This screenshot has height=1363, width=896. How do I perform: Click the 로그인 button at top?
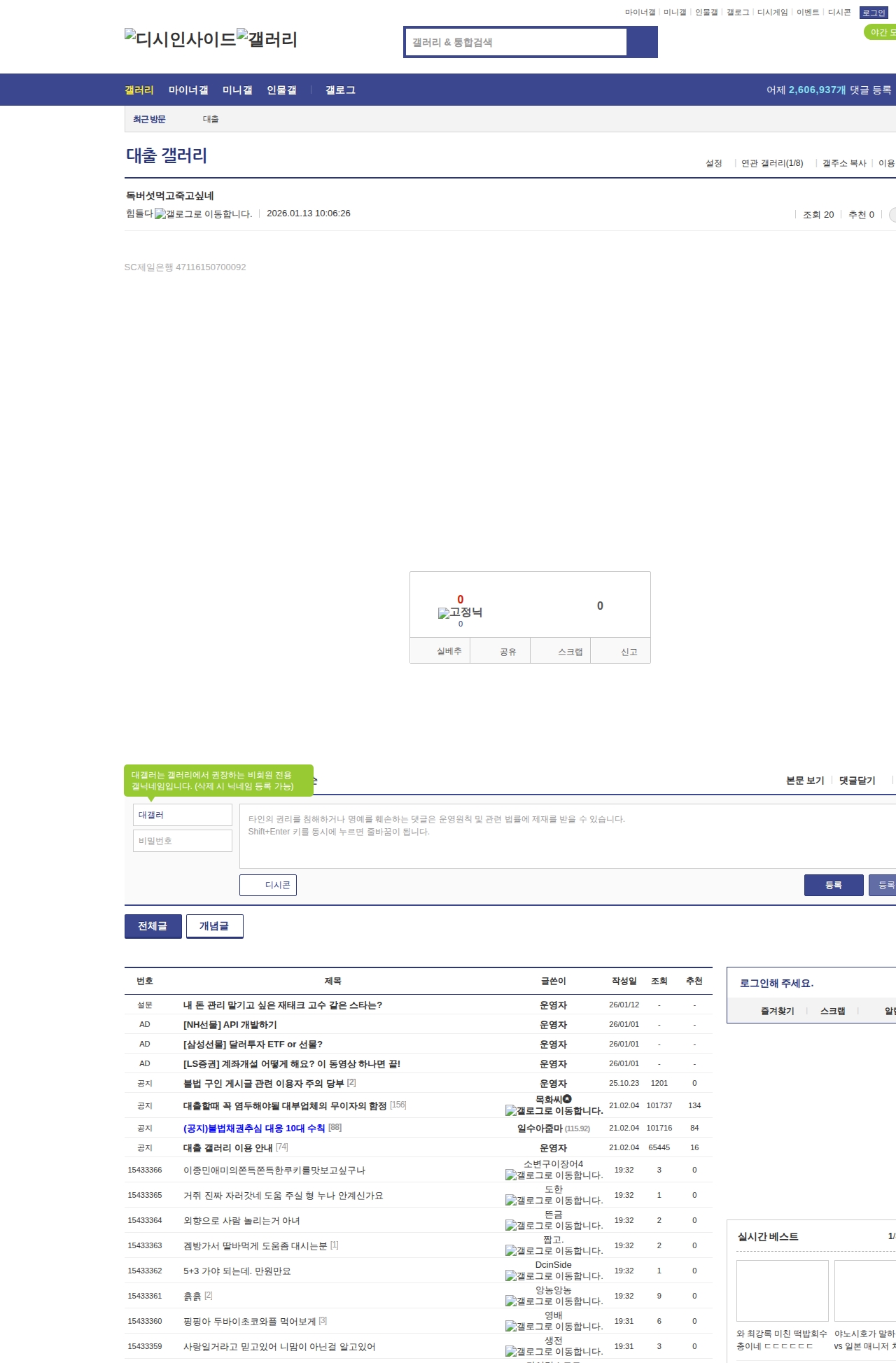pyautogui.click(x=874, y=13)
